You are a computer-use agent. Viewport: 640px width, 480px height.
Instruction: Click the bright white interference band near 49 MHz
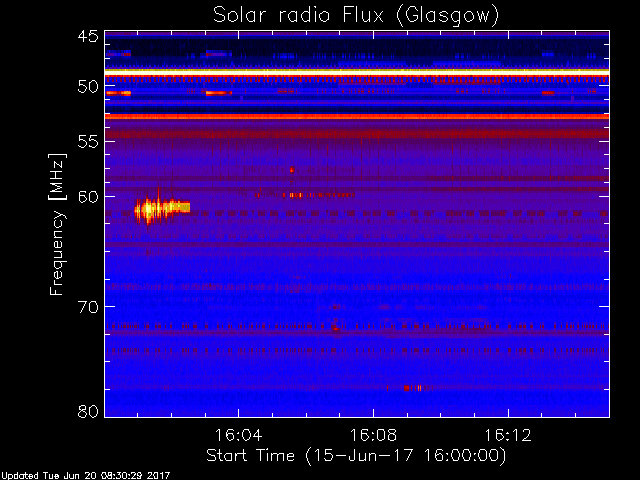point(357,72)
